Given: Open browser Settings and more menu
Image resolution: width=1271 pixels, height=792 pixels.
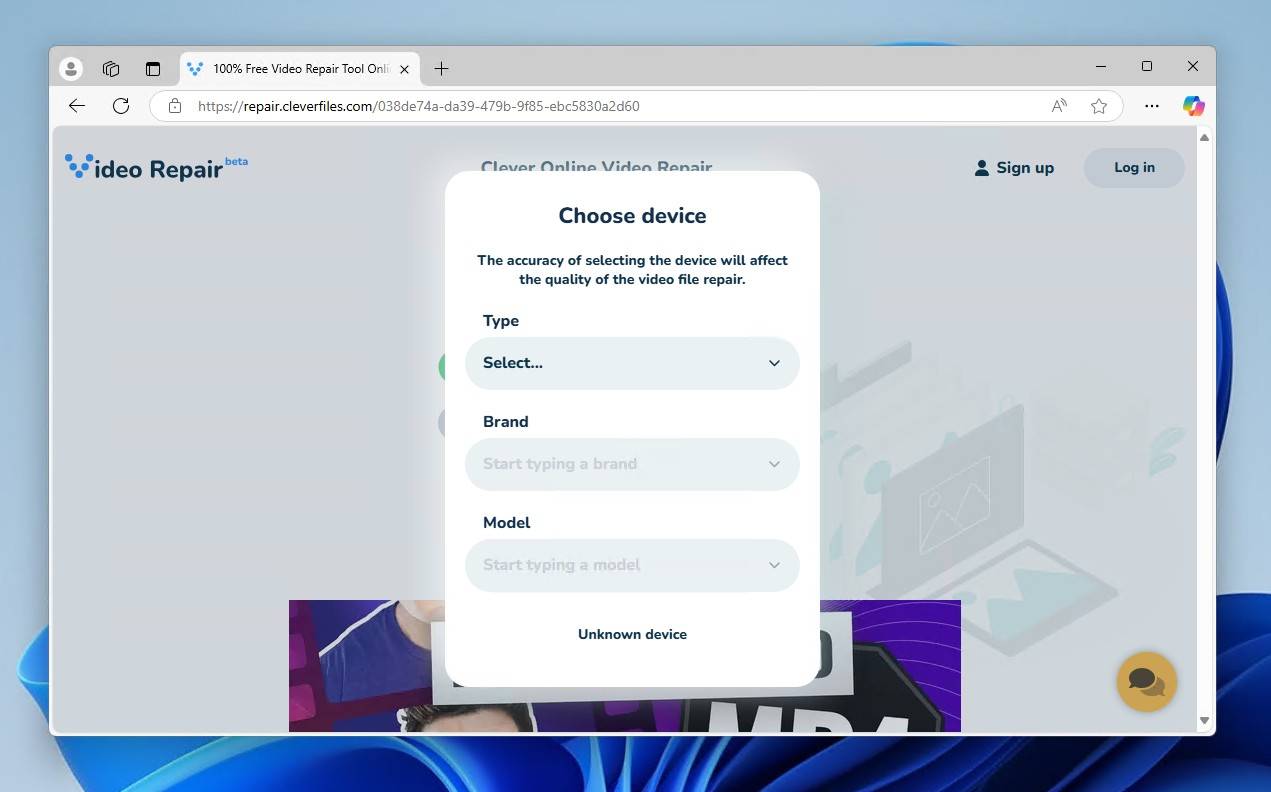Looking at the screenshot, I should pyautogui.click(x=1151, y=106).
